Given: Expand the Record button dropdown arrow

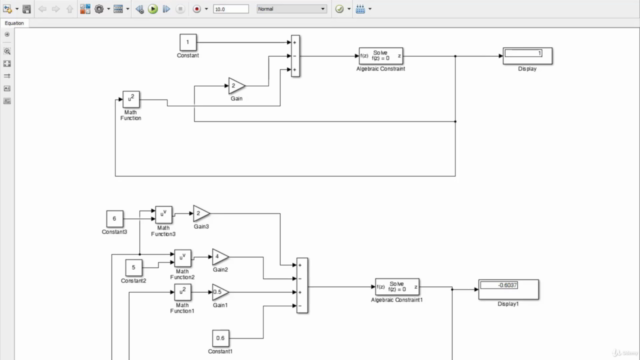Looking at the screenshot, I should click(206, 9).
